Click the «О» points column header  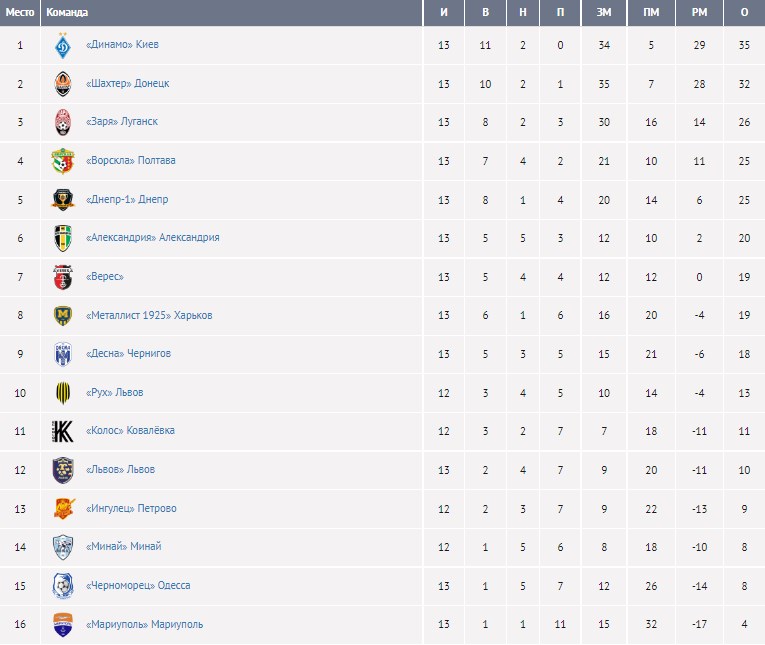click(744, 13)
